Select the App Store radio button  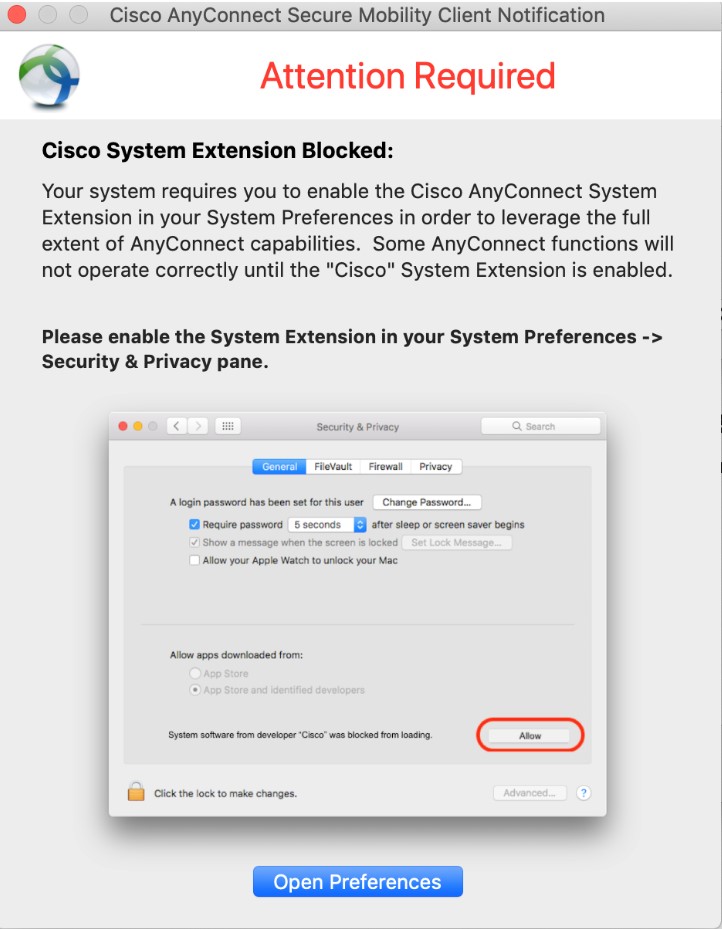tap(196, 674)
